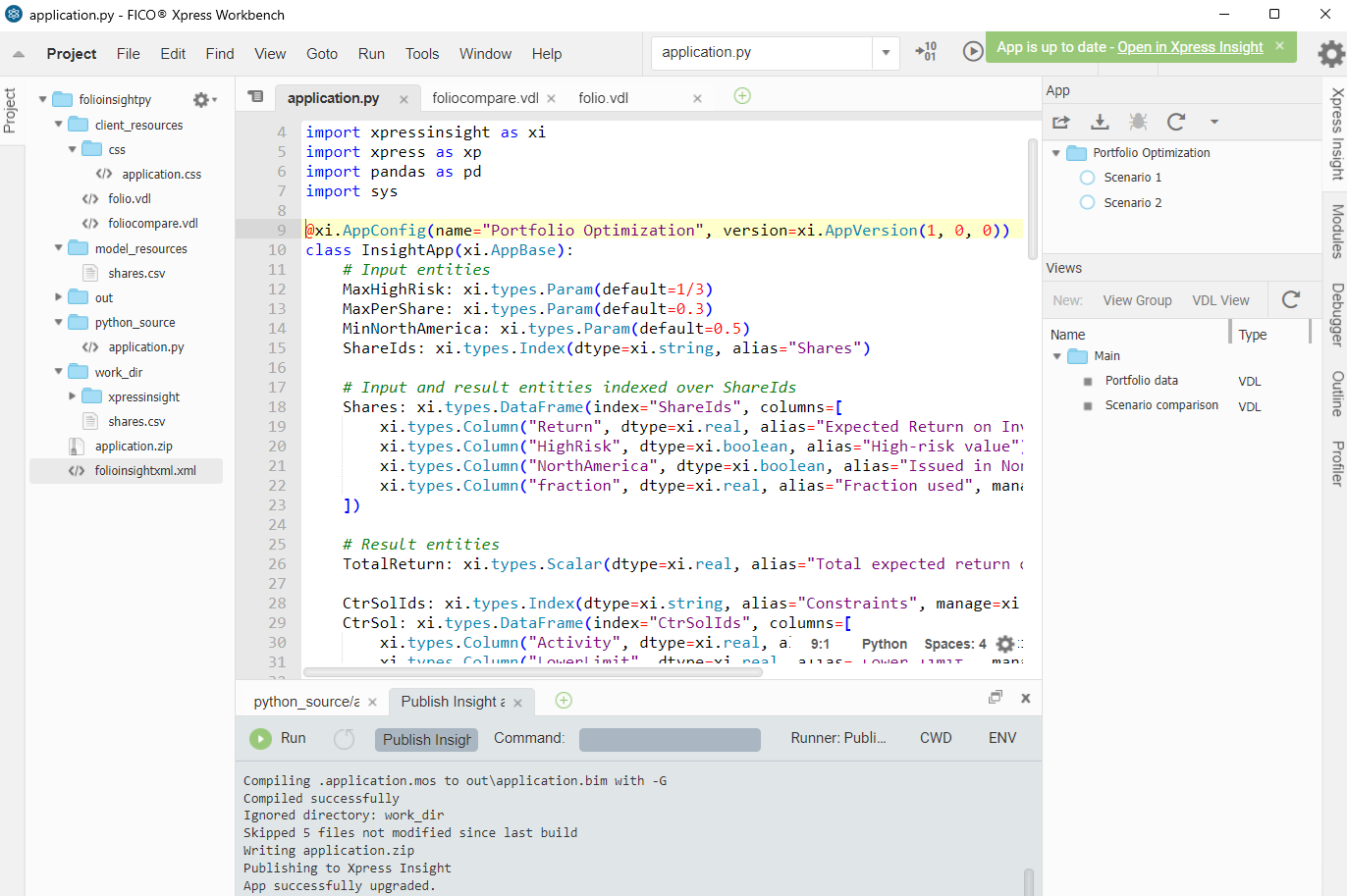Open the Tools menu
The image size is (1347, 896).
click(x=422, y=54)
